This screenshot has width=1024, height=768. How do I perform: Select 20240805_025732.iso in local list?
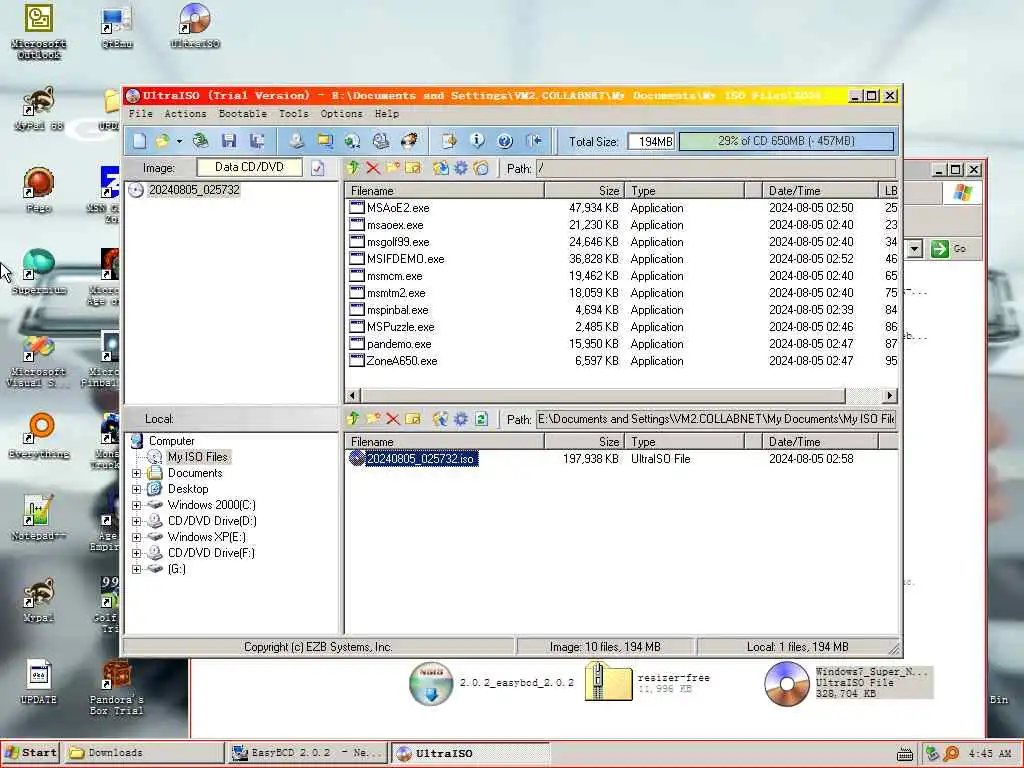click(x=421, y=458)
